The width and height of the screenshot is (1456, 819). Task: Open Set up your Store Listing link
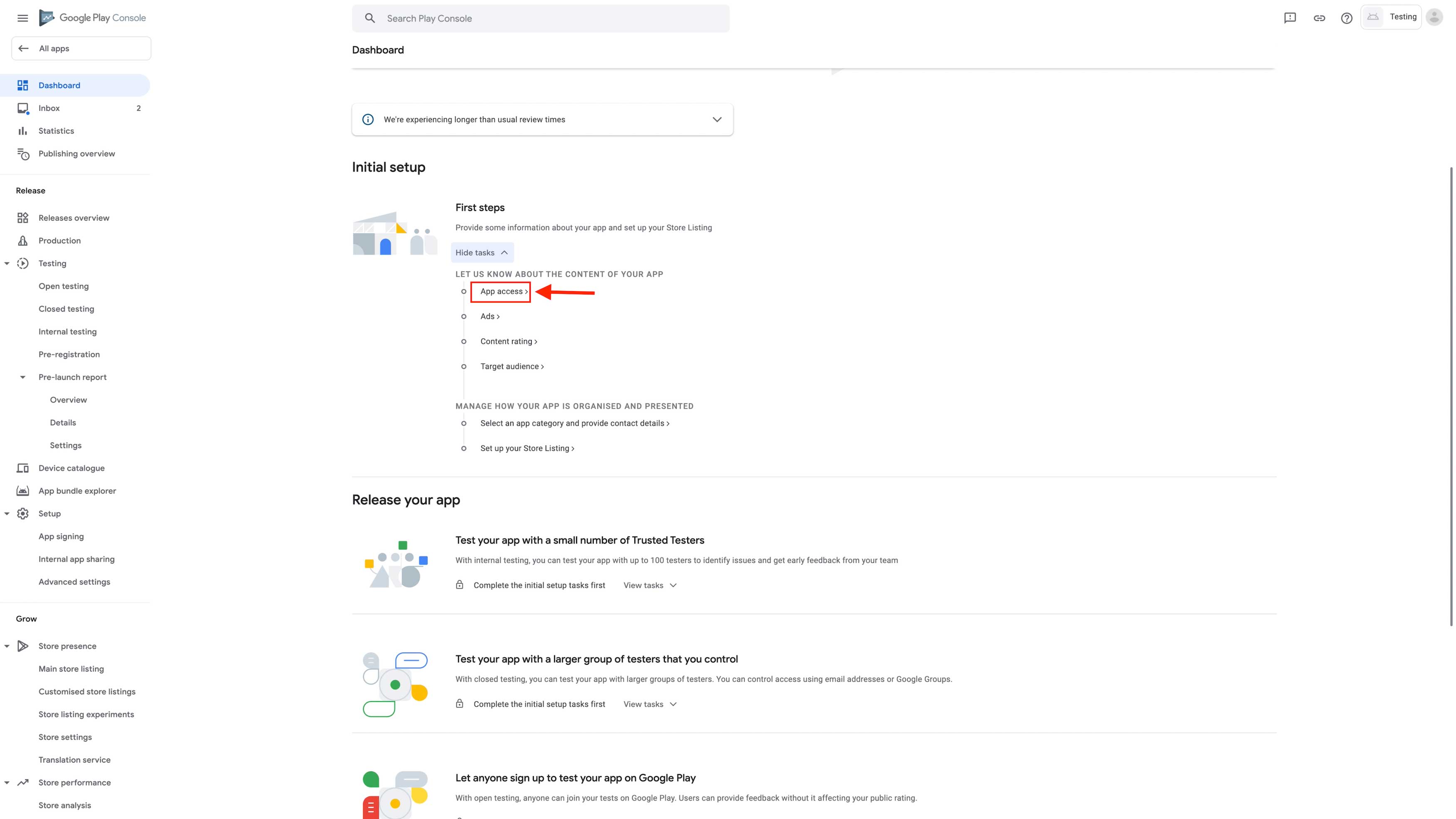click(527, 448)
